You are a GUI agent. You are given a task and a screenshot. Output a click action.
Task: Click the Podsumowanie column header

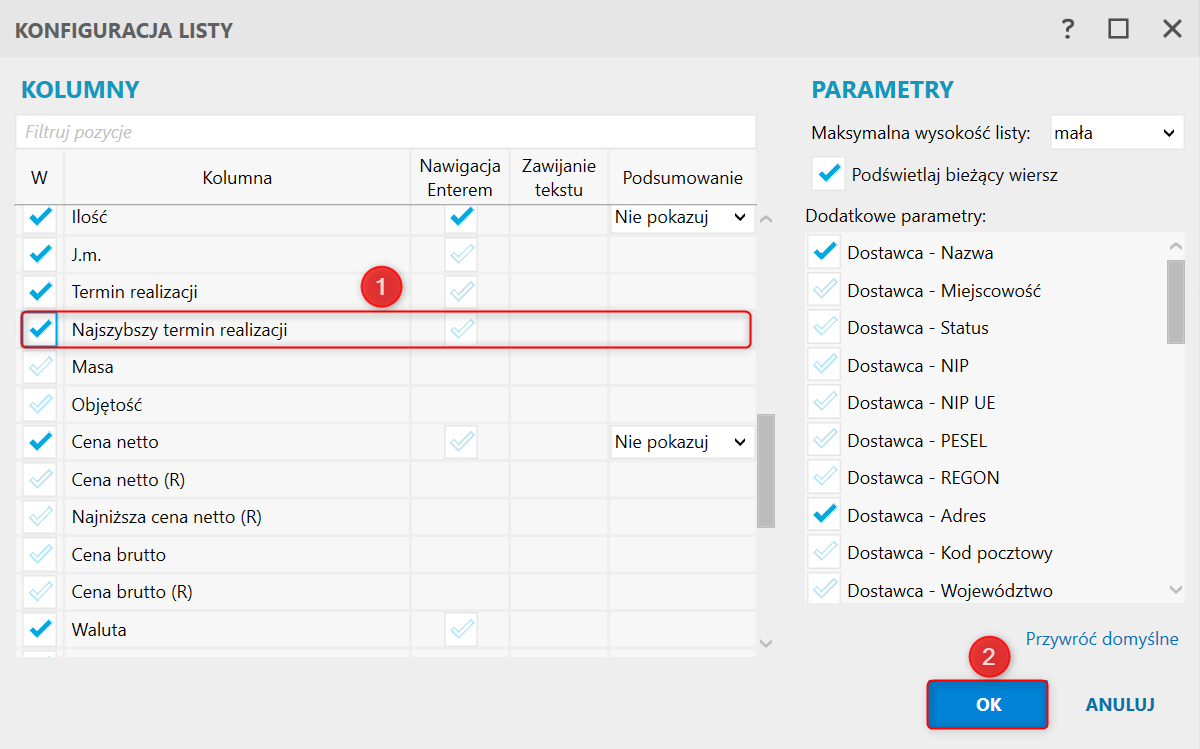click(x=682, y=178)
